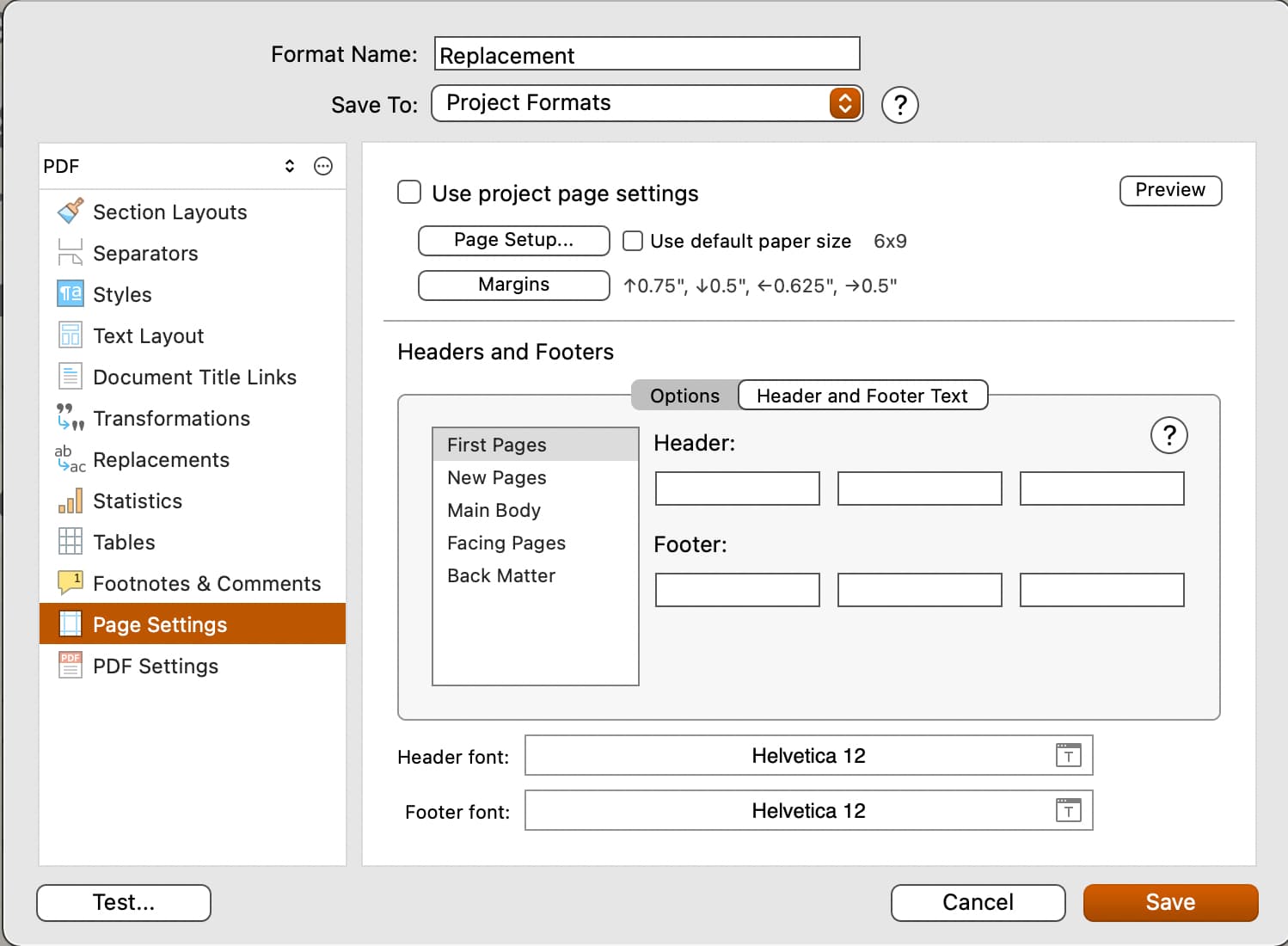Click the Document Title Links icon
The height and width of the screenshot is (946, 1288).
click(x=71, y=376)
